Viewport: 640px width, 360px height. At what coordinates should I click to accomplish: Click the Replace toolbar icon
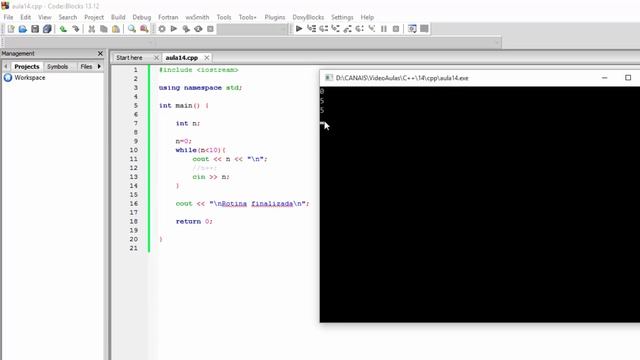coord(144,29)
